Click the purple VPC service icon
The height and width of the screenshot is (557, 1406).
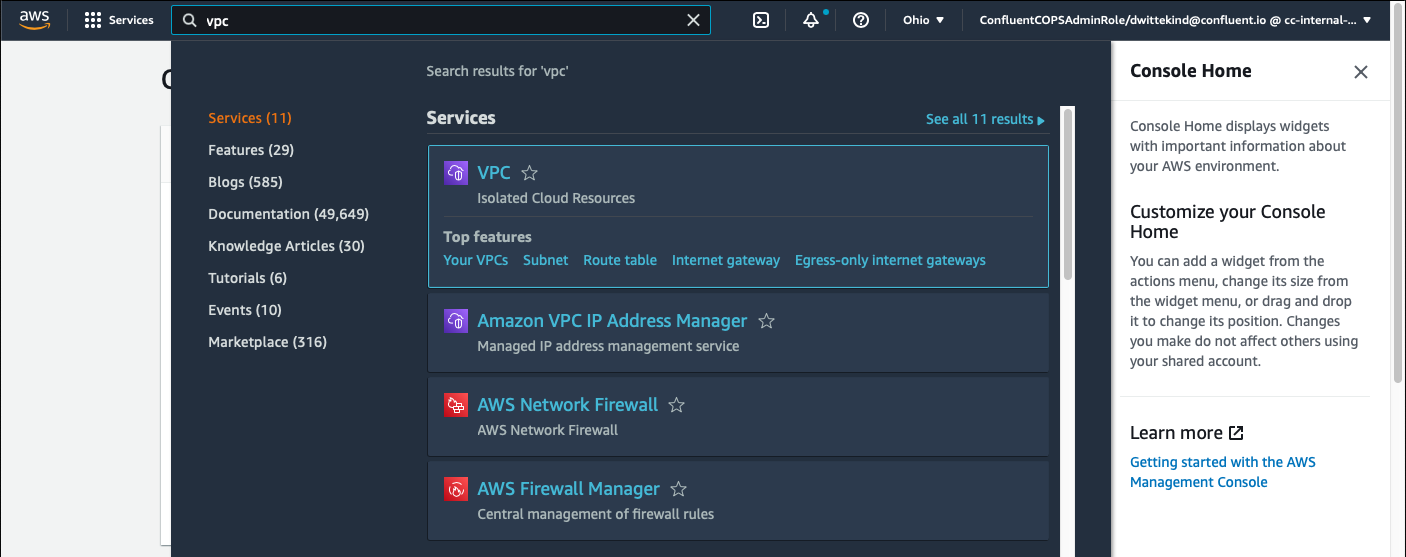(x=456, y=173)
